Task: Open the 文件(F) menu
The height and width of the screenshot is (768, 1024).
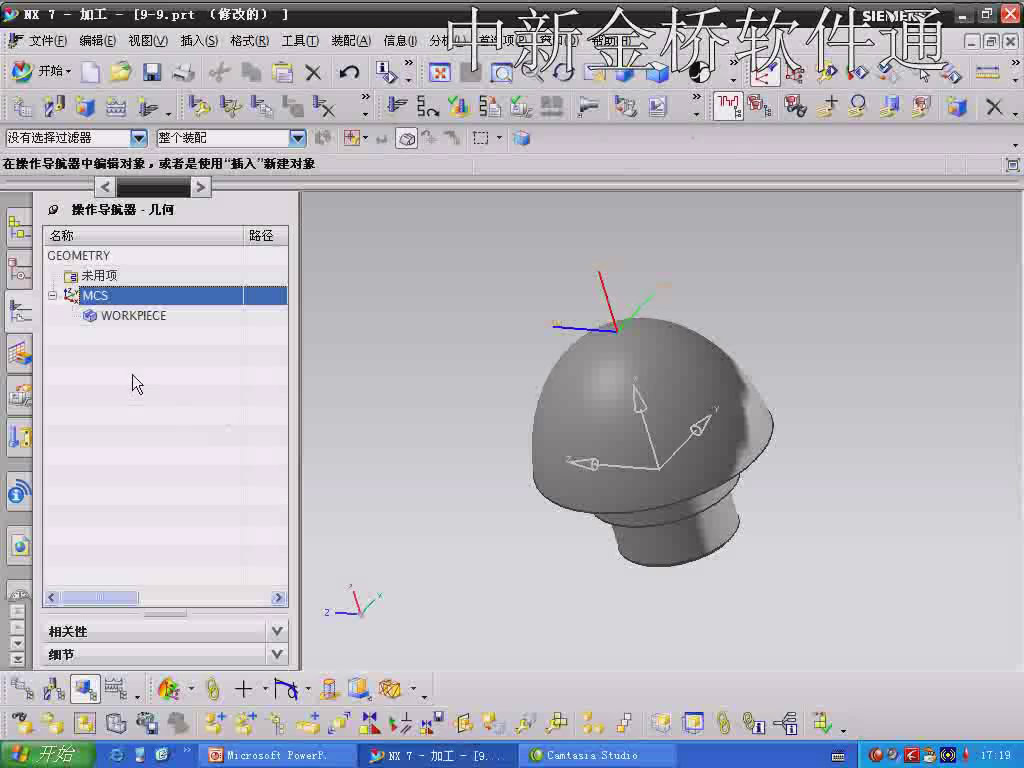Action: click(x=47, y=41)
